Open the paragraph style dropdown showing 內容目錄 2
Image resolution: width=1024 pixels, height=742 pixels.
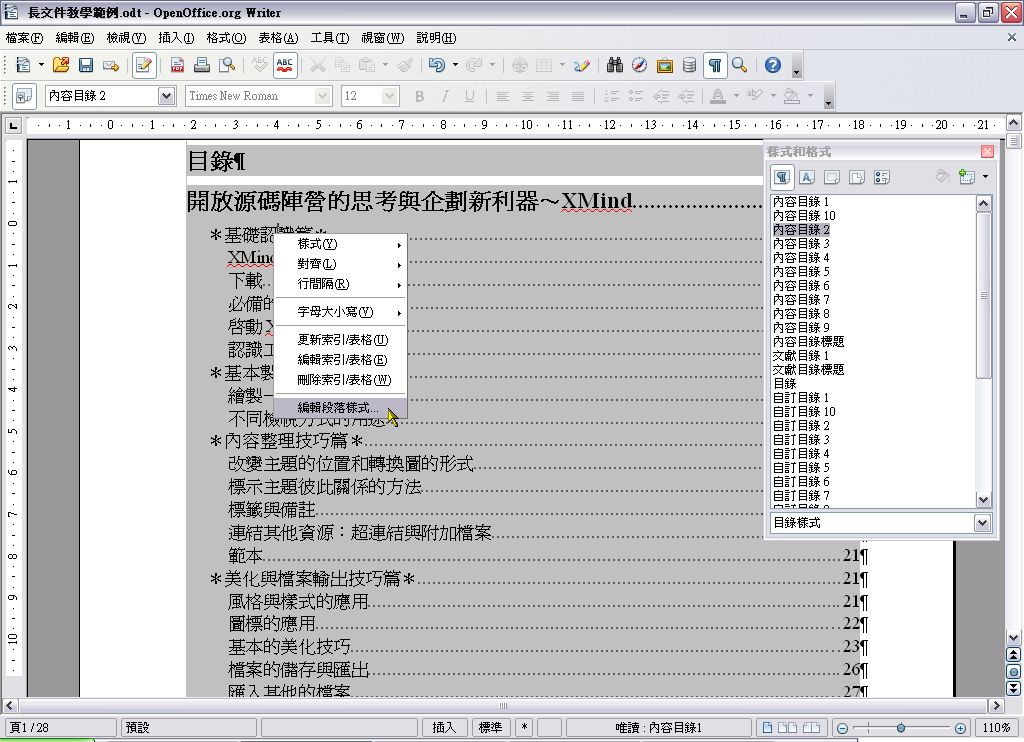167,96
